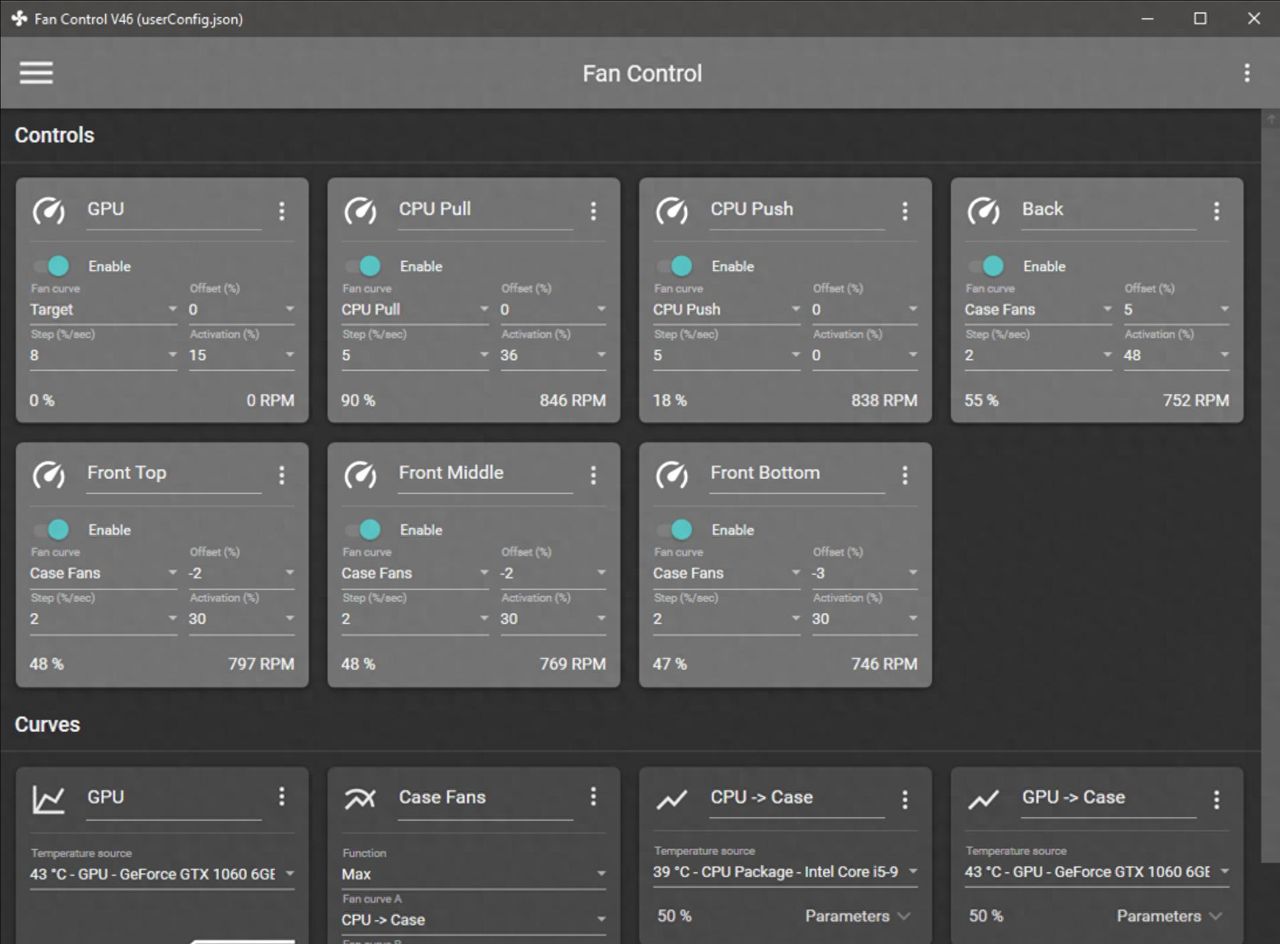This screenshot has height=944, width=1280.
Task: Open the hamburger navigation menu
Action: 36,73
